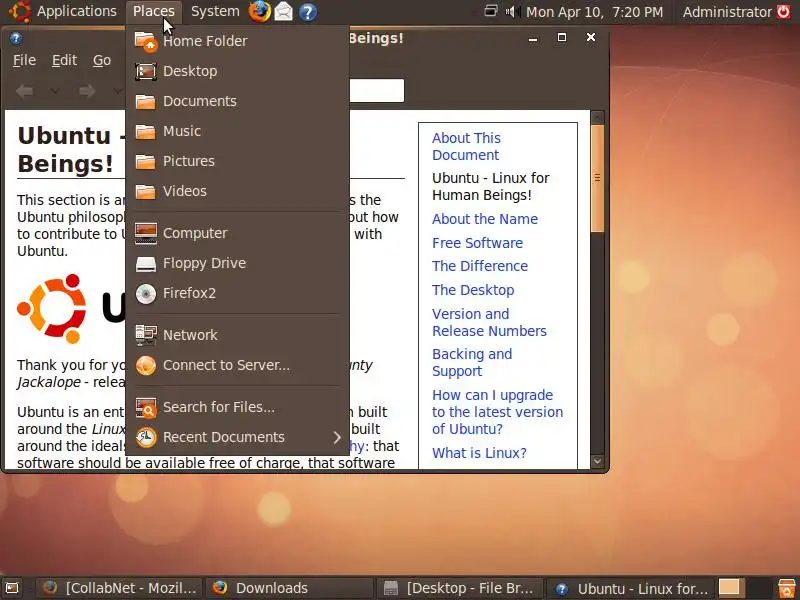Open Desktop entry in Places menu
The image size is (800, 600).
click(237, 71)
